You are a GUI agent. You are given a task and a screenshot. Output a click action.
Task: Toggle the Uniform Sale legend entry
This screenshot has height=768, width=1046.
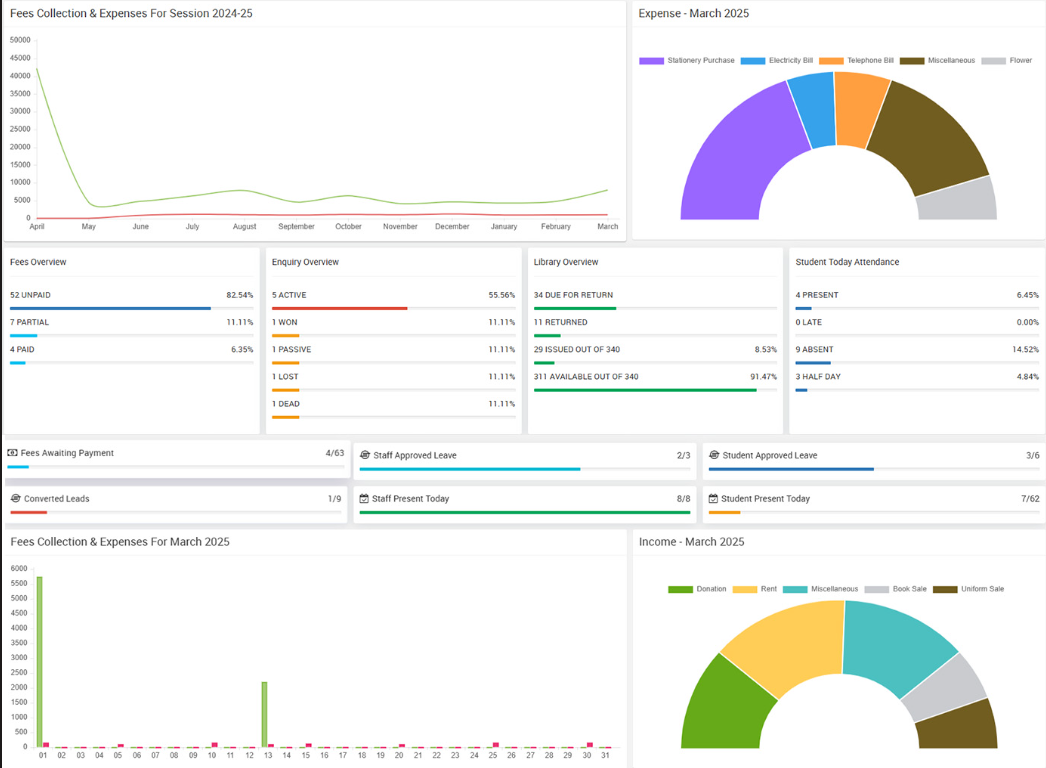point(970,589)
